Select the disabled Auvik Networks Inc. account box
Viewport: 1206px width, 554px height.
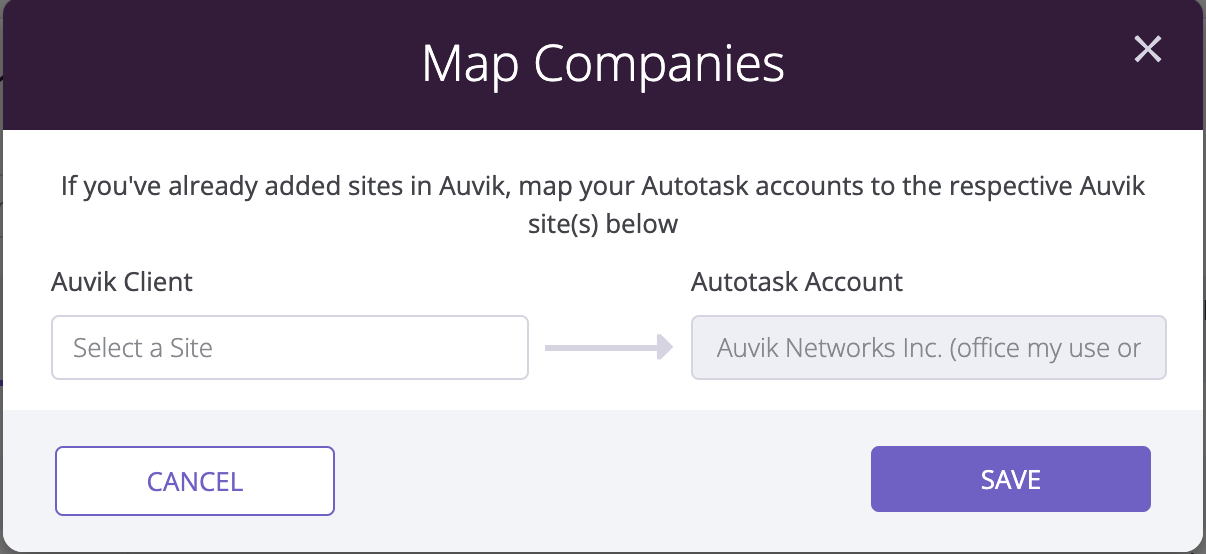click(929, 348)
